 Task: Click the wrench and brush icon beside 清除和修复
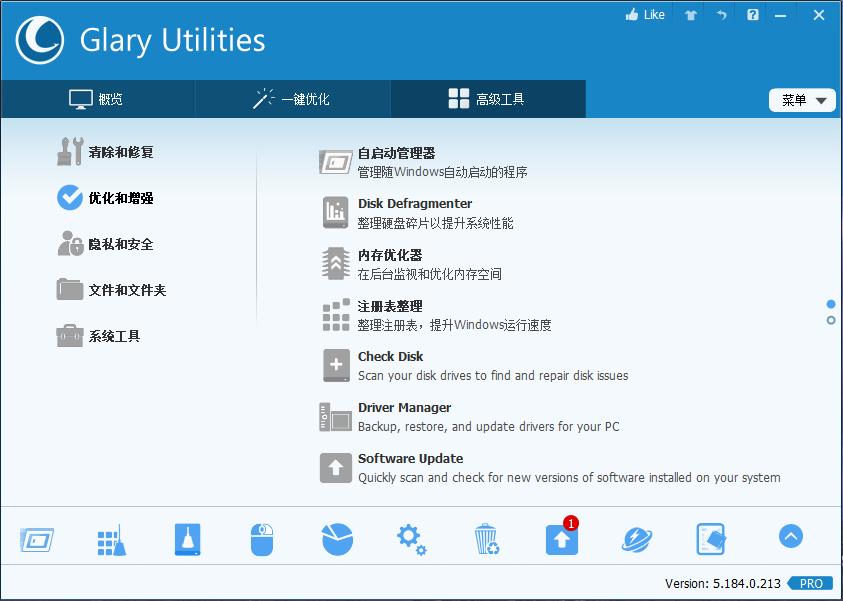70,152
